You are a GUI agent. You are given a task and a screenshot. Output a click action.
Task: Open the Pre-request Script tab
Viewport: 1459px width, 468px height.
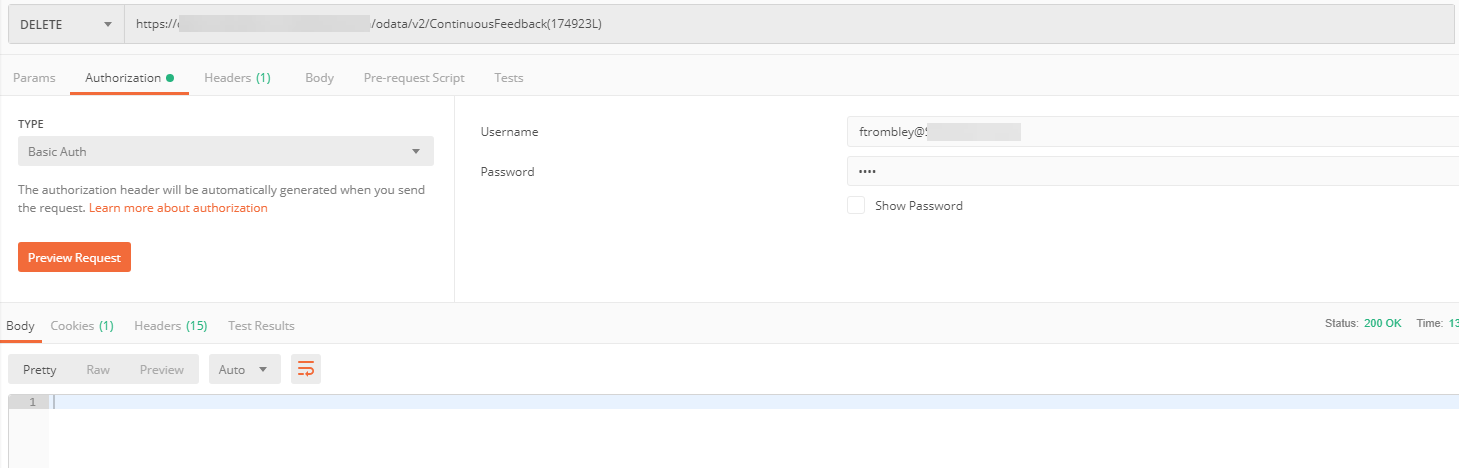point(414,77)
